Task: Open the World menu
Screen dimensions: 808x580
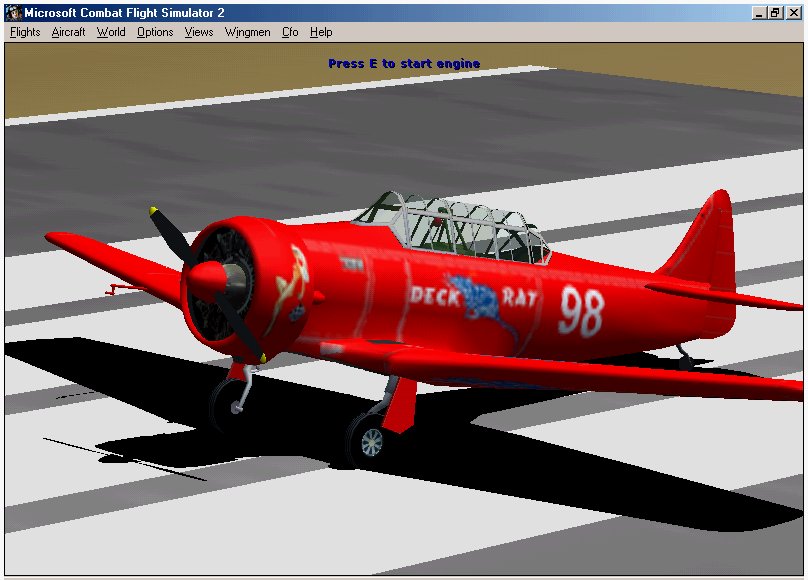Action: (111, 32)
